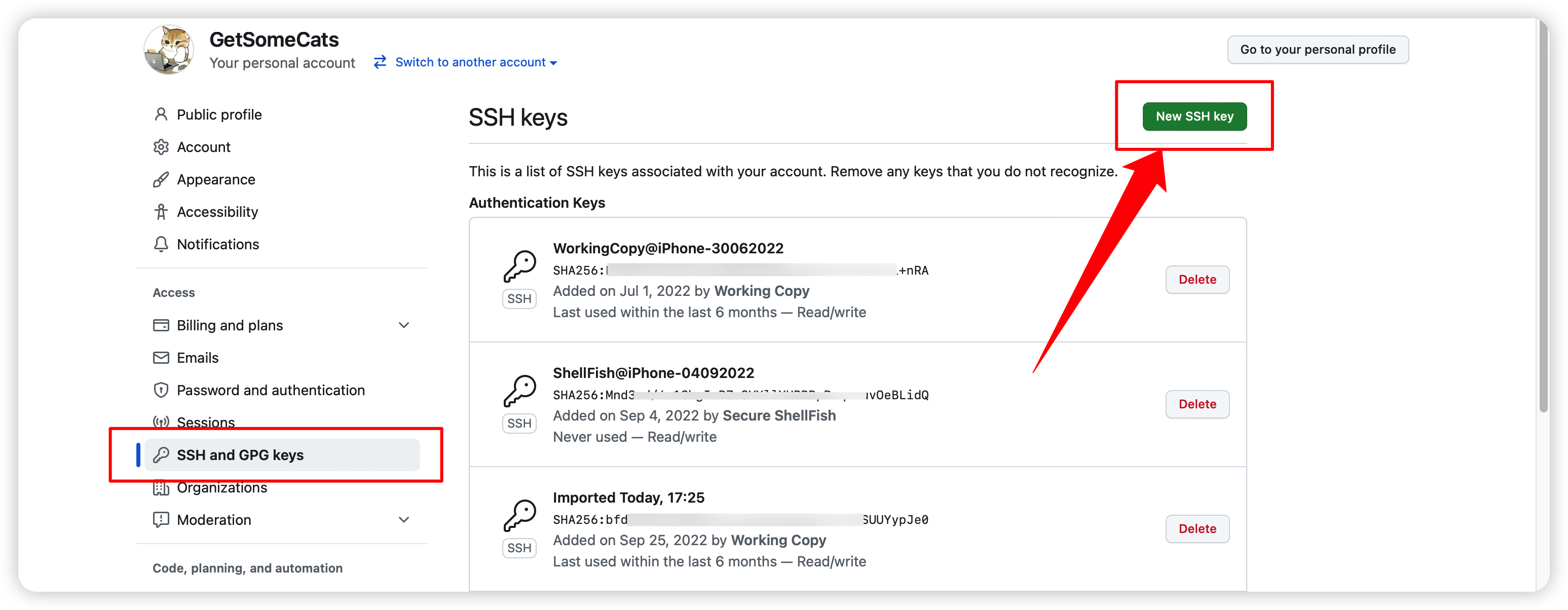The width and height of the screenshot is (1568, 610).
Task: Click the Accessibility figure icon
Action: pos(161,212)
